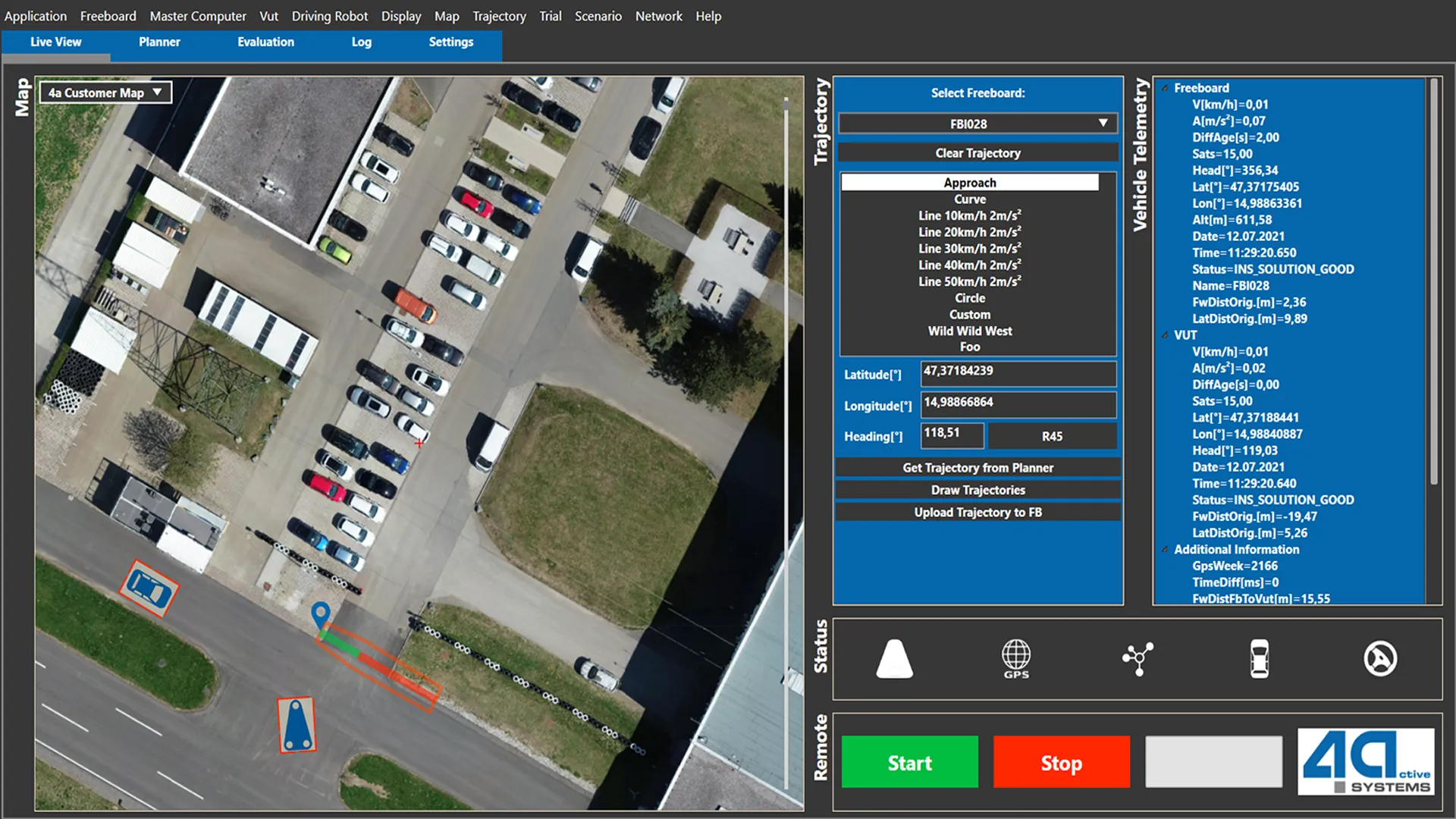Click the Upload Trajectory to FB button

977,513
